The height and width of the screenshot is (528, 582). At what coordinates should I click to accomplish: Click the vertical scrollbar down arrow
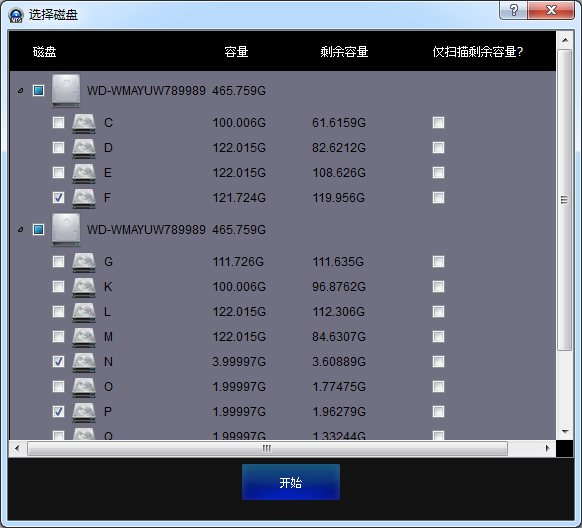coord(565,432)
